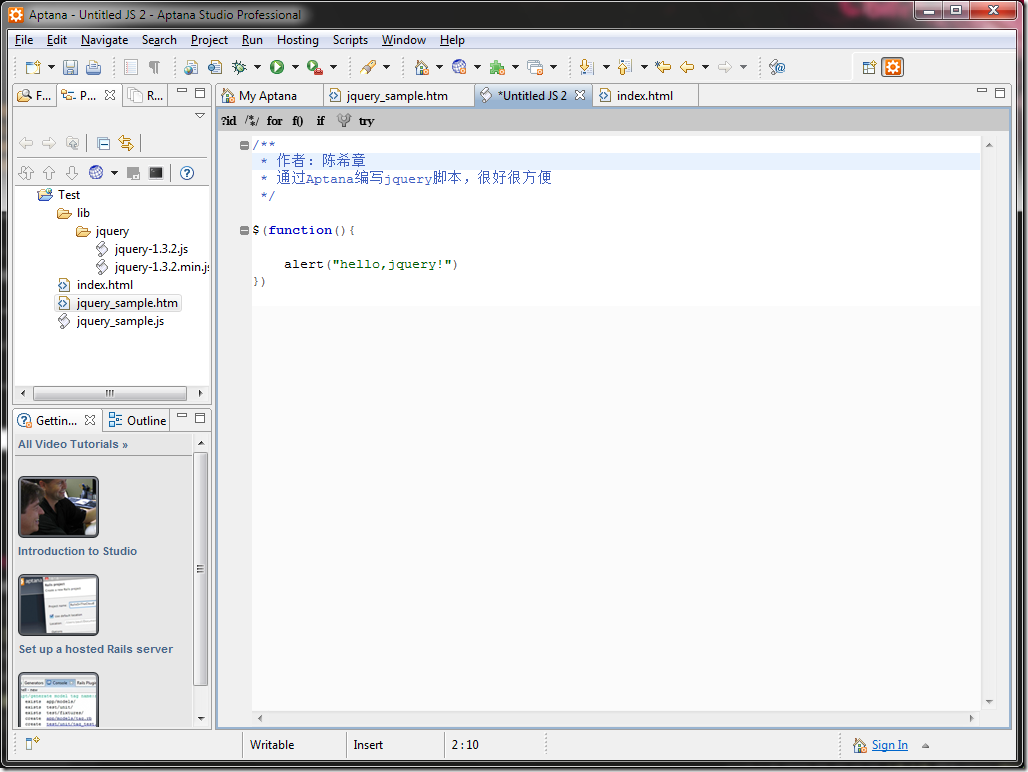Viewport: 1028px width, 772px height.
Task: Open the New file dropdown arrow
Action: coord(51,67)
